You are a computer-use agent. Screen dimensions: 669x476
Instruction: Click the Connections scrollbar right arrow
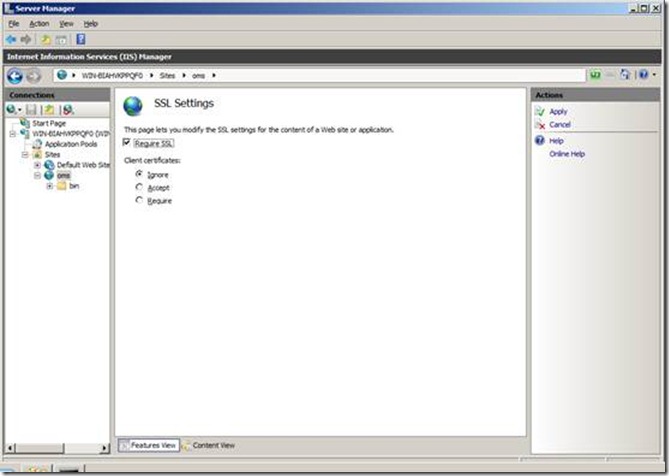[x=104, y=448]
